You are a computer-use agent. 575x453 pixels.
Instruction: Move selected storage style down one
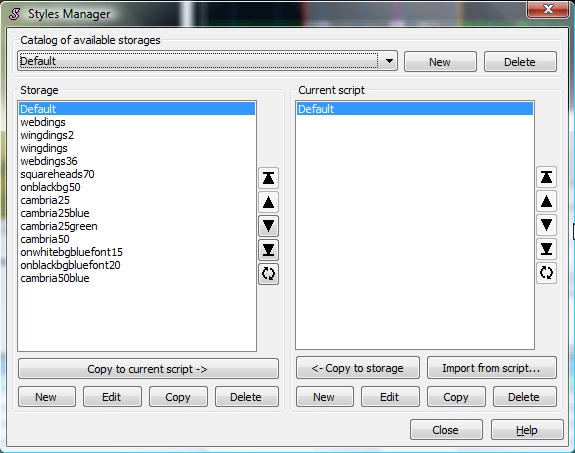click(268, 226)
